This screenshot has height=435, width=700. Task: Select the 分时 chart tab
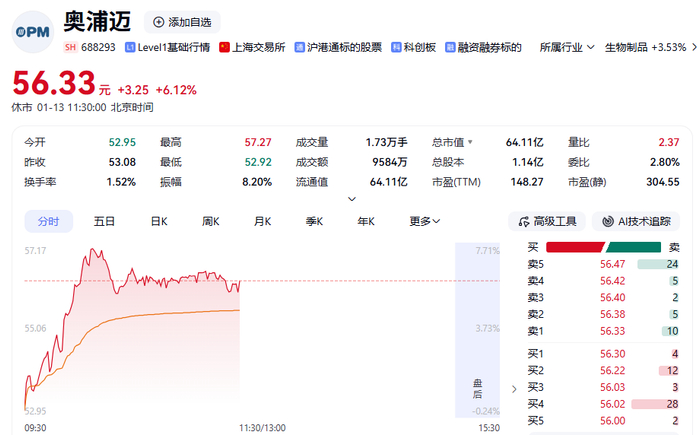(49, 222)
